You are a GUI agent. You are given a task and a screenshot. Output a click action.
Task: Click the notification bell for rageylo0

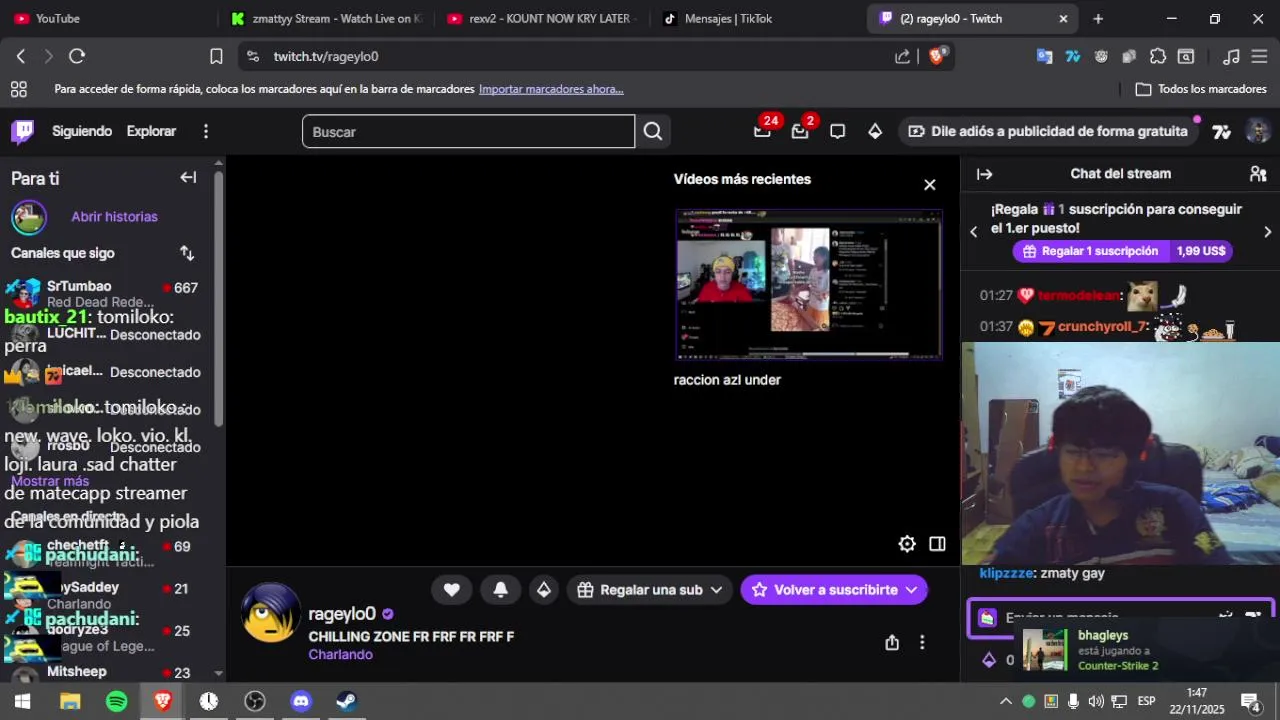point(501,590)
